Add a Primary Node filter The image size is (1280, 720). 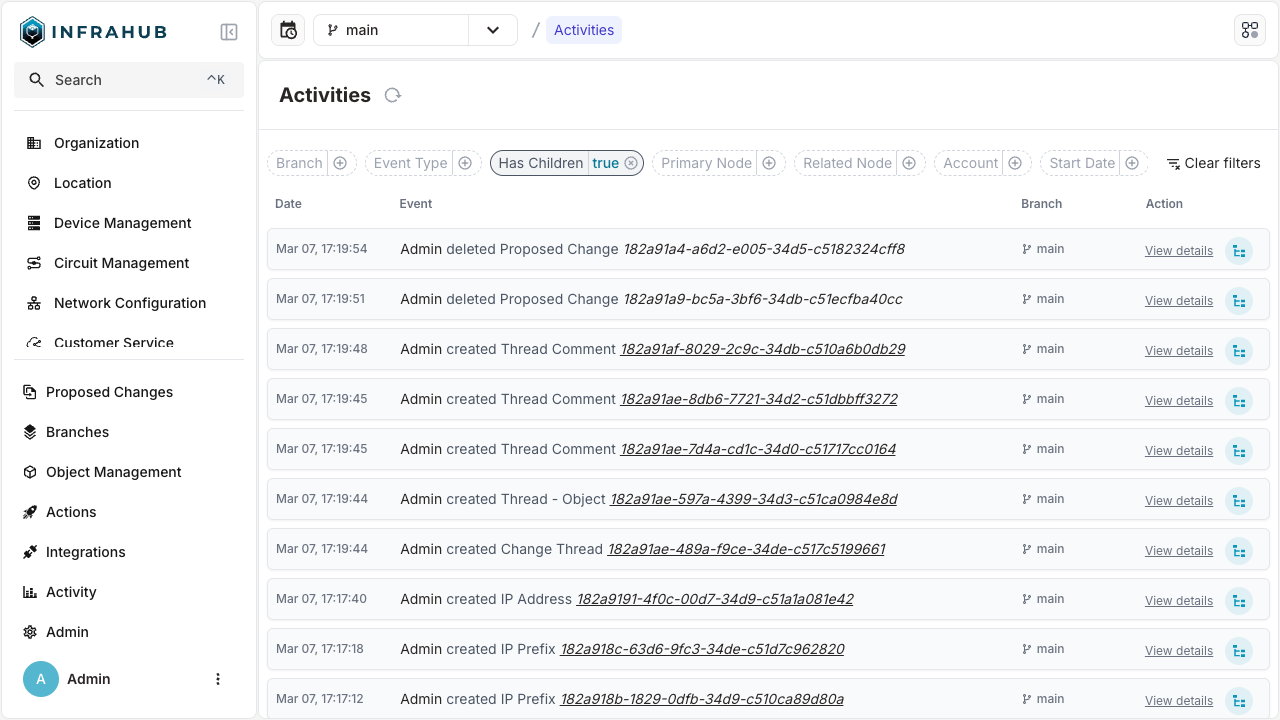click(x=769, y=163)
